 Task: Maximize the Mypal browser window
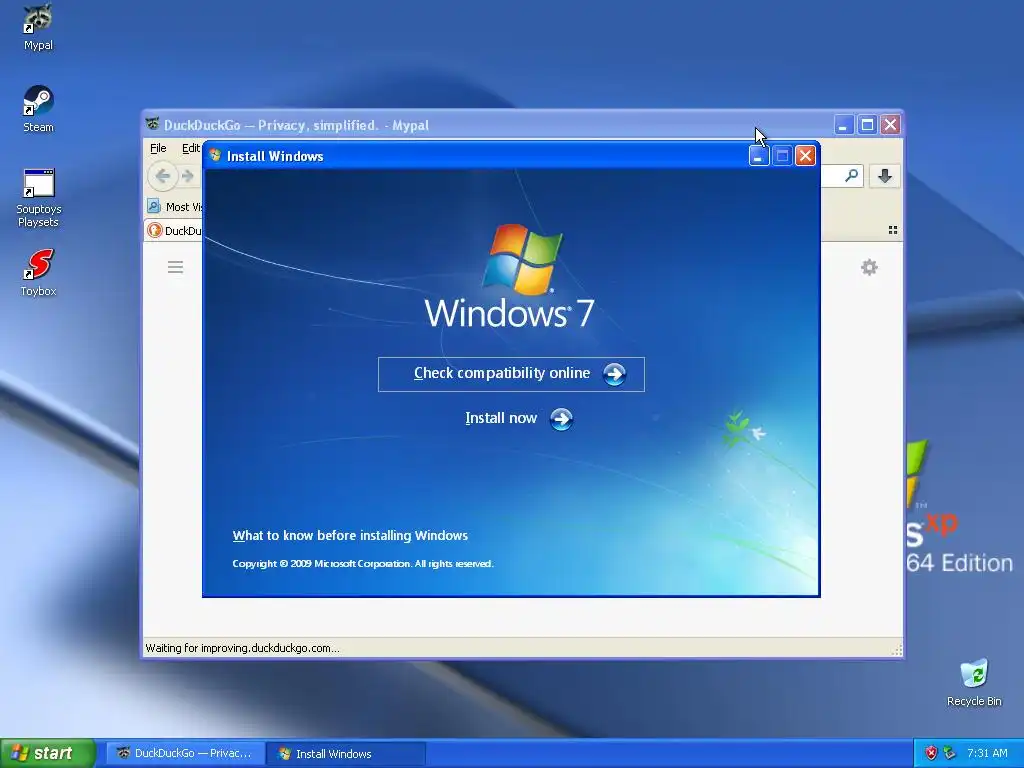pos(867,125)
